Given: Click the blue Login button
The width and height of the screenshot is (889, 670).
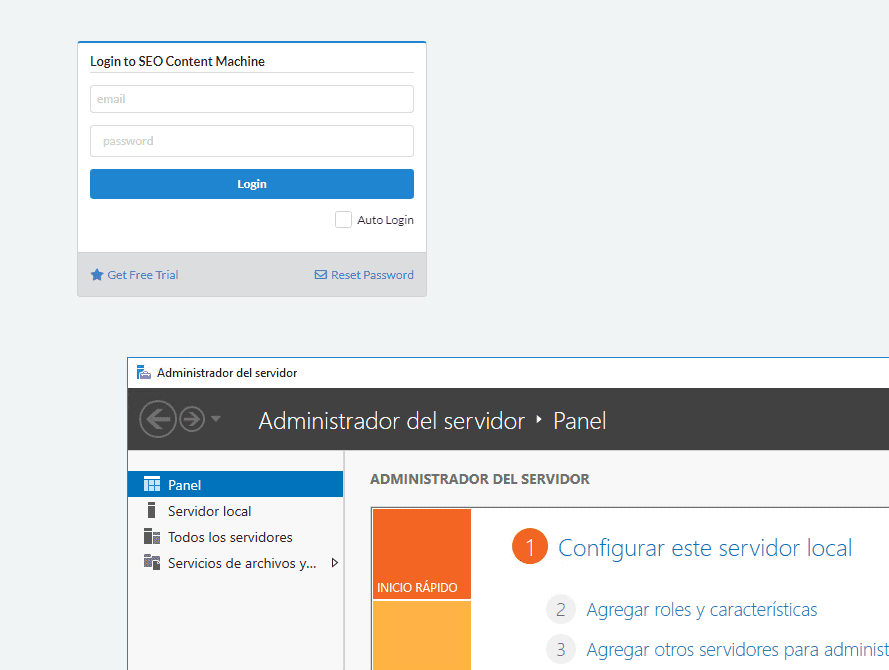Looking at the screenshot, I should (252, 184).
